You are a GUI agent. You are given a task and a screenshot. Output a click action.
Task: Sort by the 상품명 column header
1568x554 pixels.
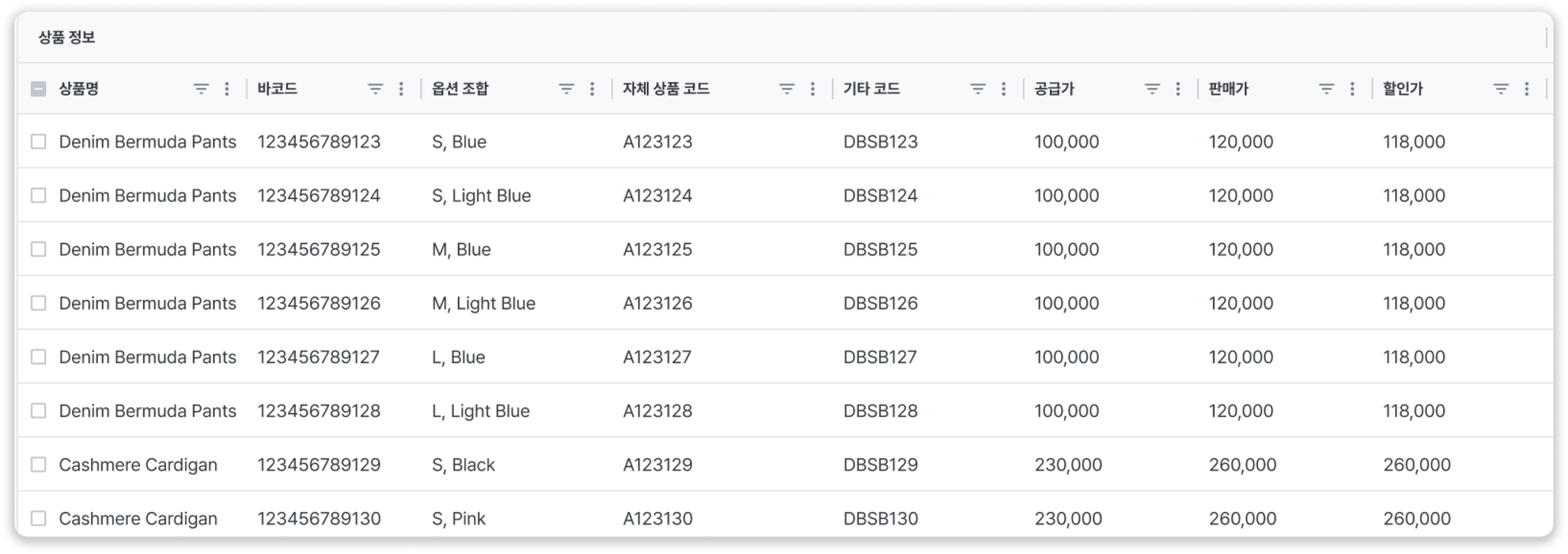pyautogui.click(x=79, y=89)
